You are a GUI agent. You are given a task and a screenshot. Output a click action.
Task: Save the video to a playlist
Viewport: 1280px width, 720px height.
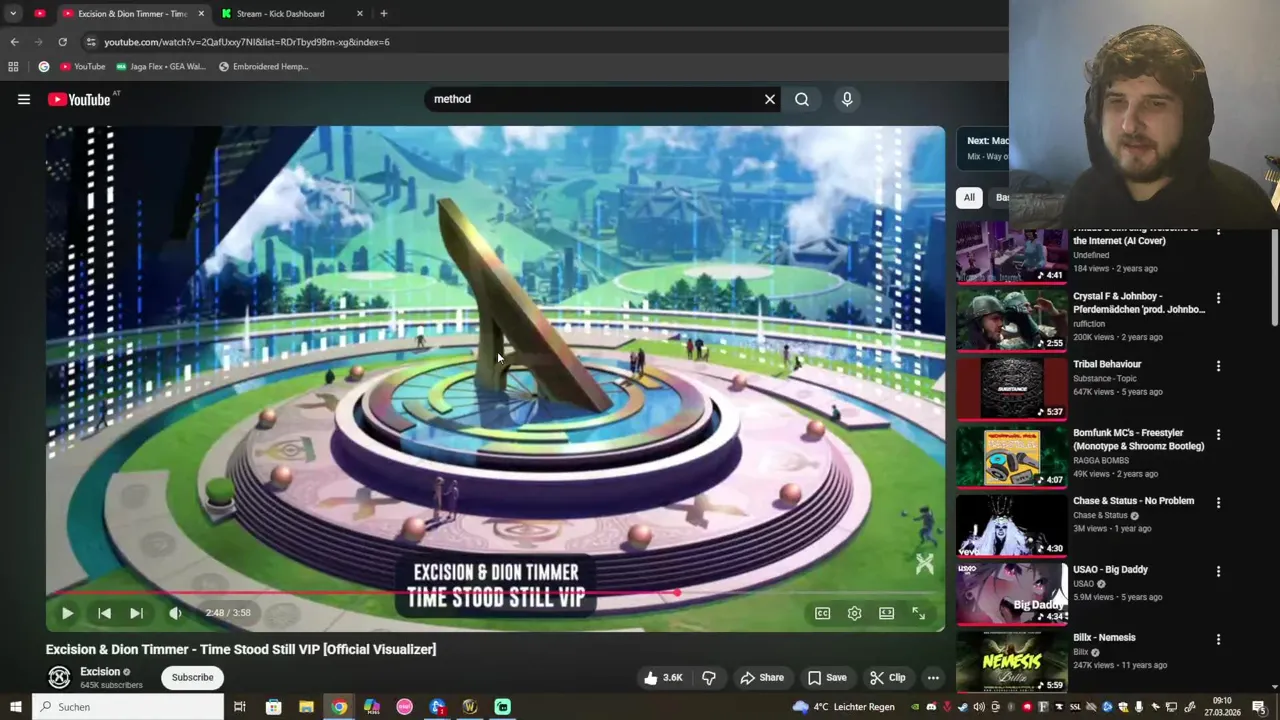(827, 677)
